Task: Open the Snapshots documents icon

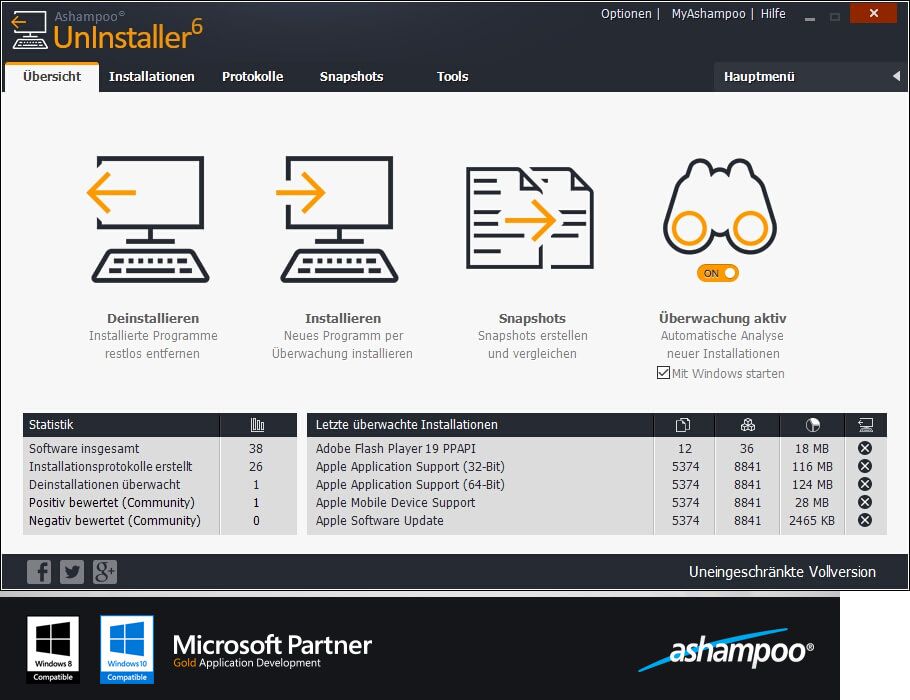Action: 530,218
